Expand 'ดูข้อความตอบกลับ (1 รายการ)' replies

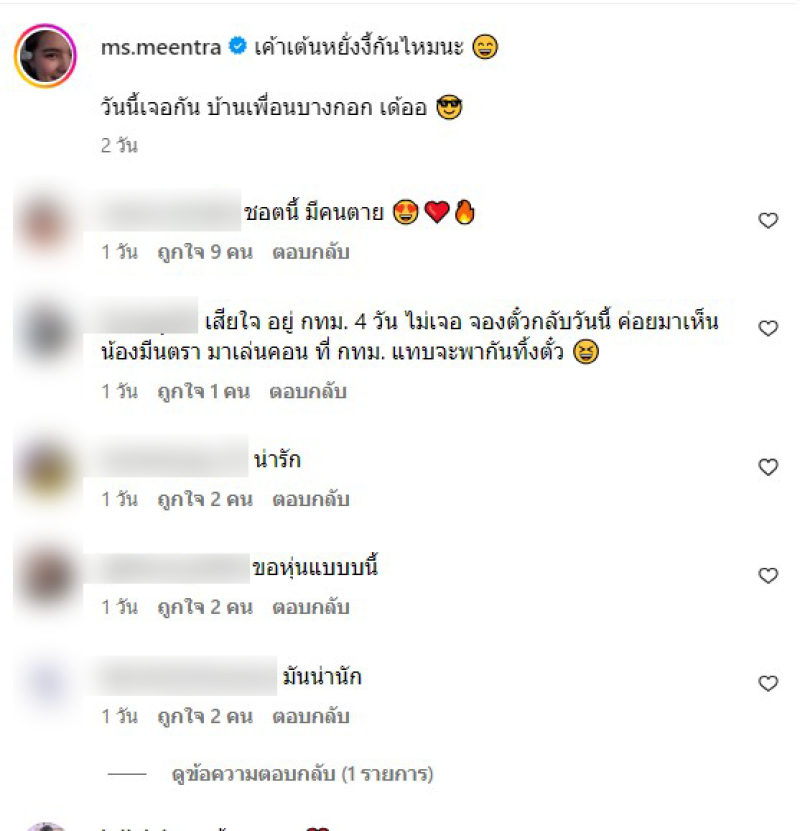click(302, 774)
